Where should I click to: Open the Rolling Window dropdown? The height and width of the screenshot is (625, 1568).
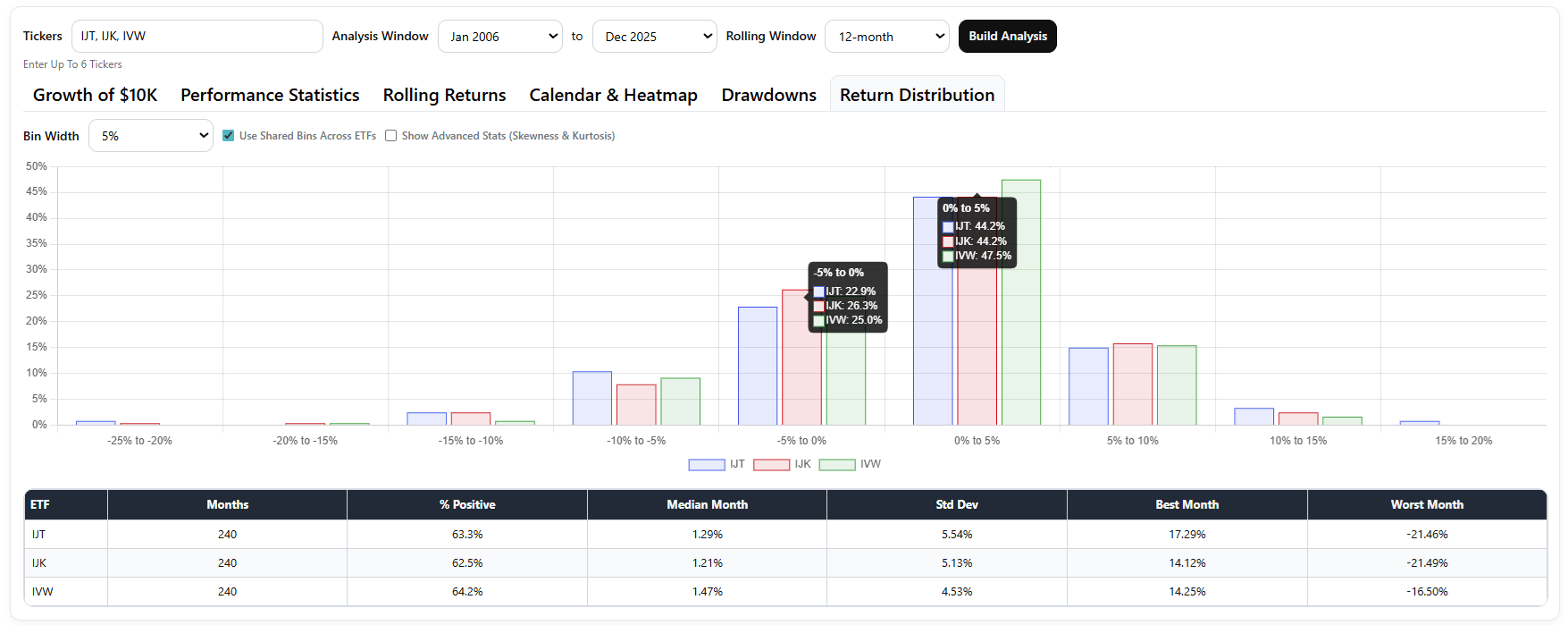click(x=887, y=37)
